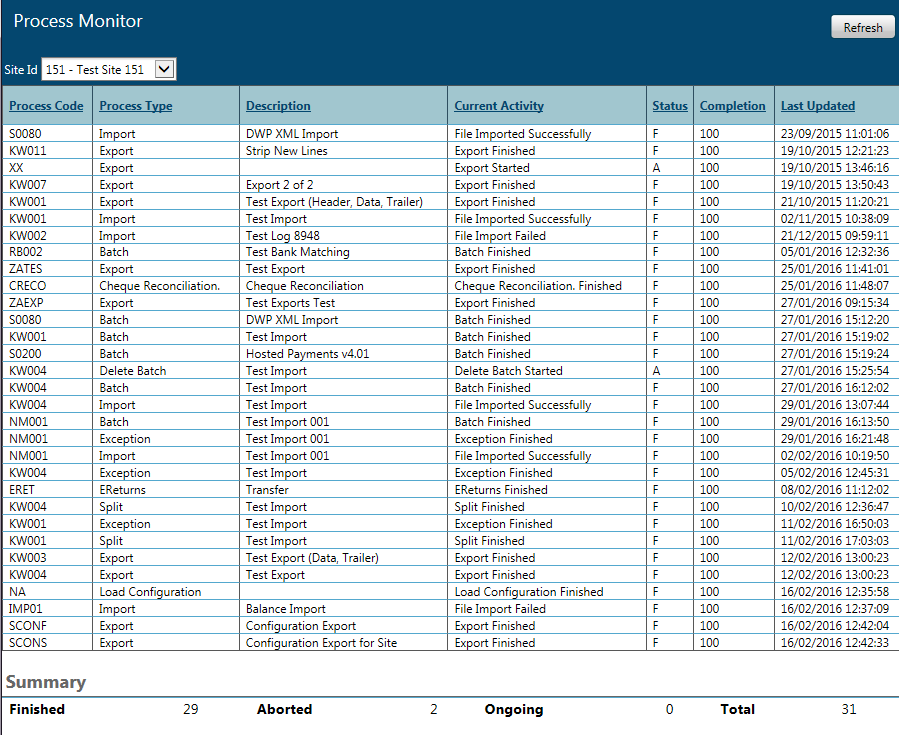Sort by Description column header
This screenshot has height=735, width=899.
tap(278, 106)
